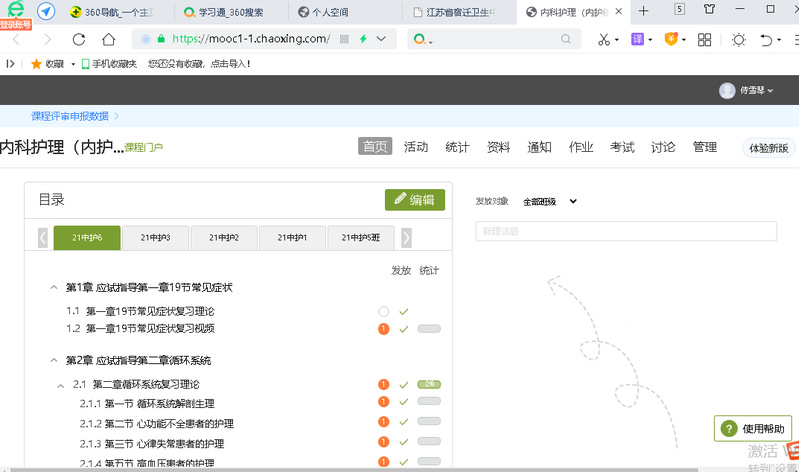Toggle the checkmark for section 1.2
Screen dimensions: 799x472
point(404,328)
